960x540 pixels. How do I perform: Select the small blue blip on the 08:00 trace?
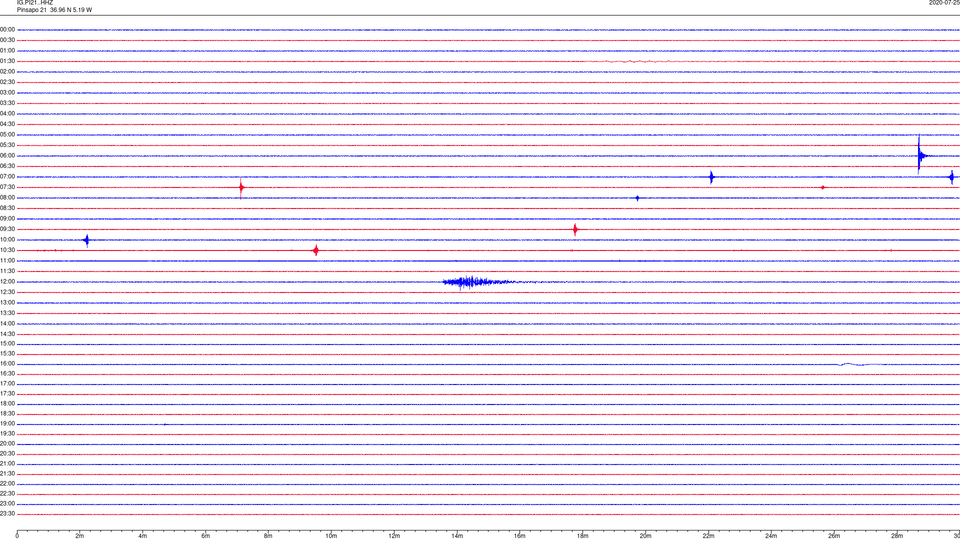coord(637,198)
